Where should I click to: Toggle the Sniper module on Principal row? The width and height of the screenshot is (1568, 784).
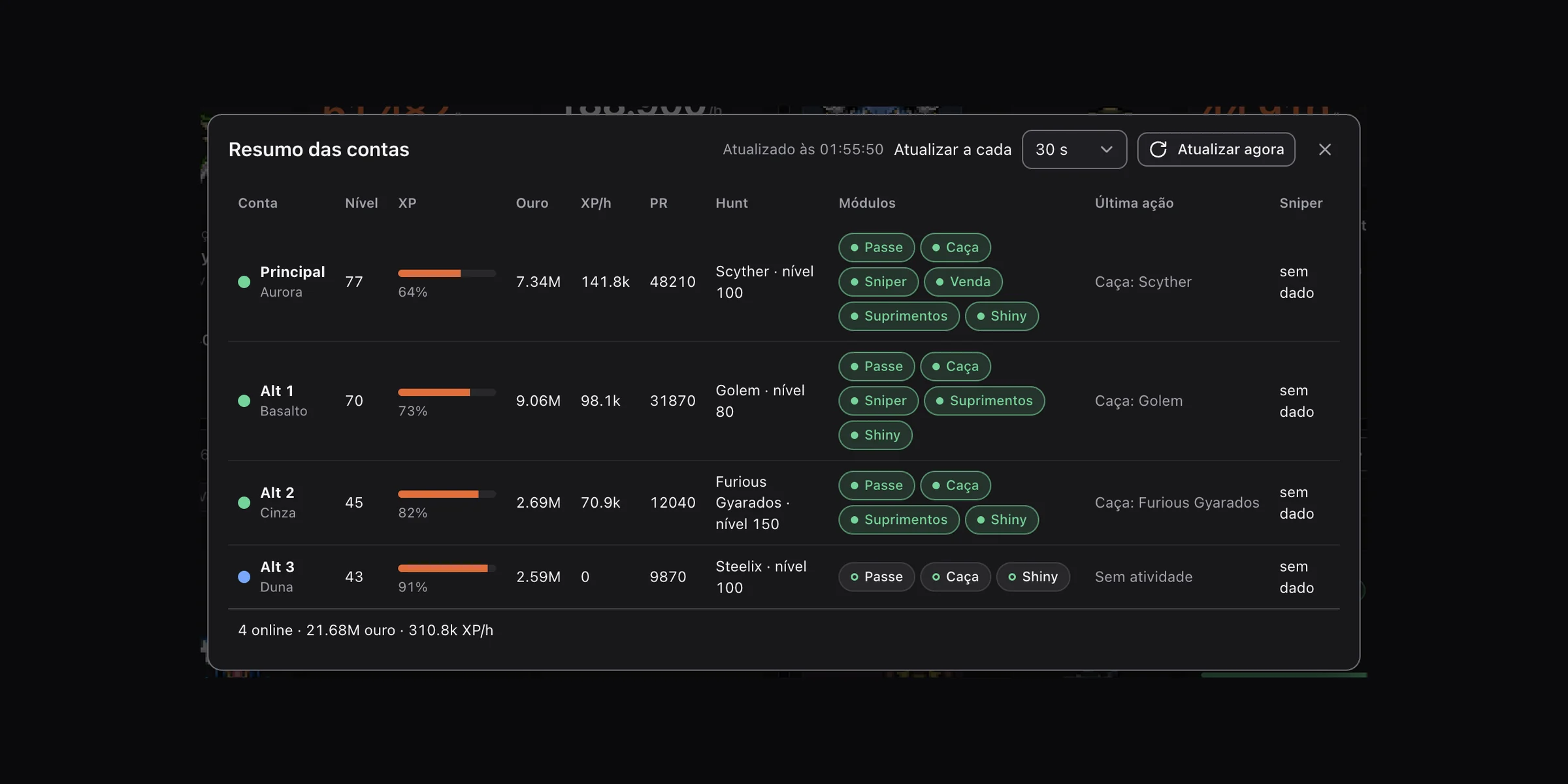point(878,282)
